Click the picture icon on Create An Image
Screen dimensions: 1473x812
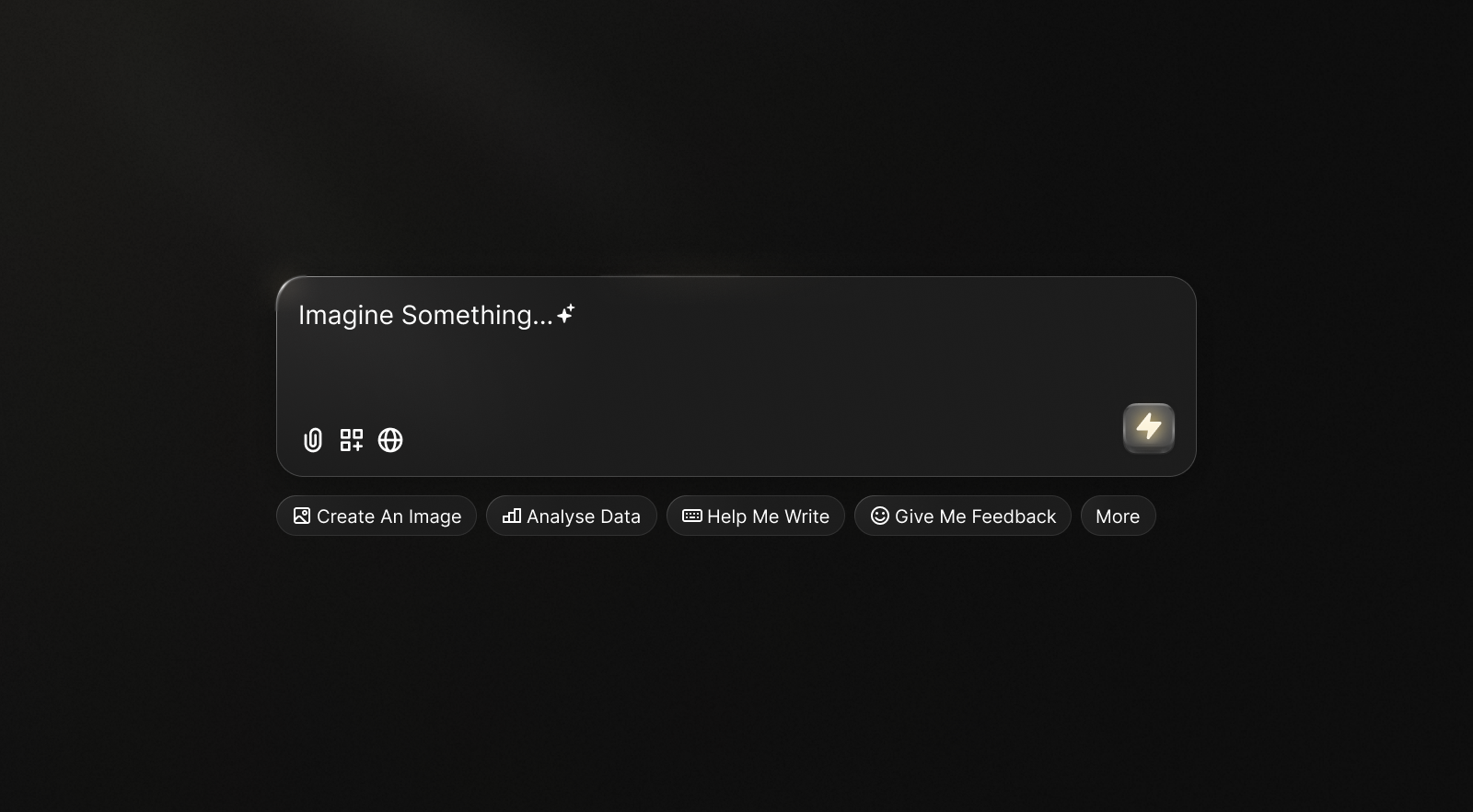point(302,516)
